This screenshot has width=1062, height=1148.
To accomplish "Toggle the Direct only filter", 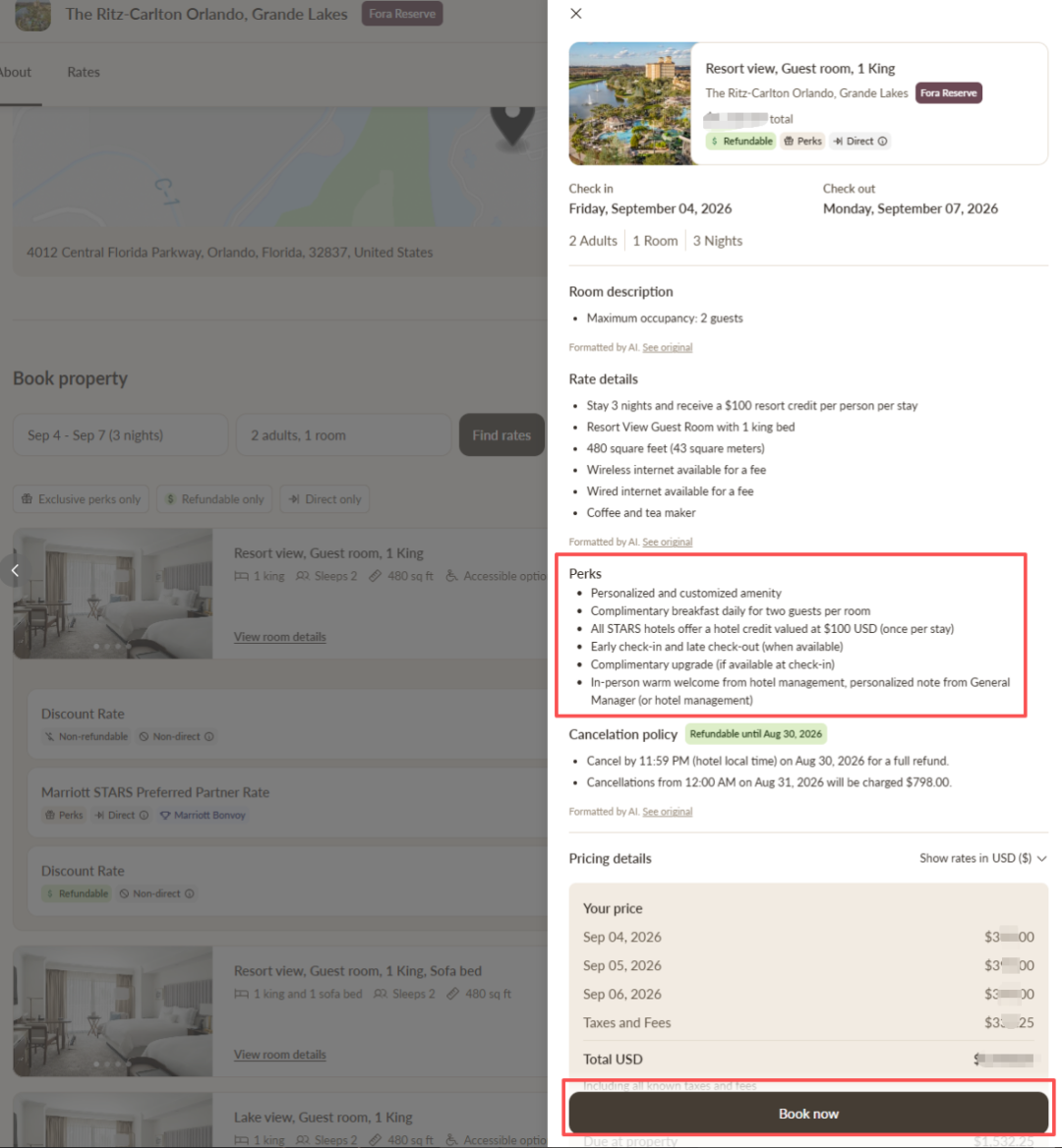I will [x=325, y=499].
